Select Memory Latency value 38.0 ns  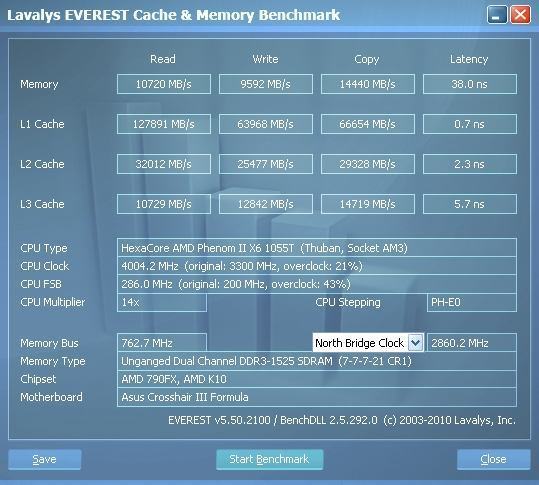(470, 84)
